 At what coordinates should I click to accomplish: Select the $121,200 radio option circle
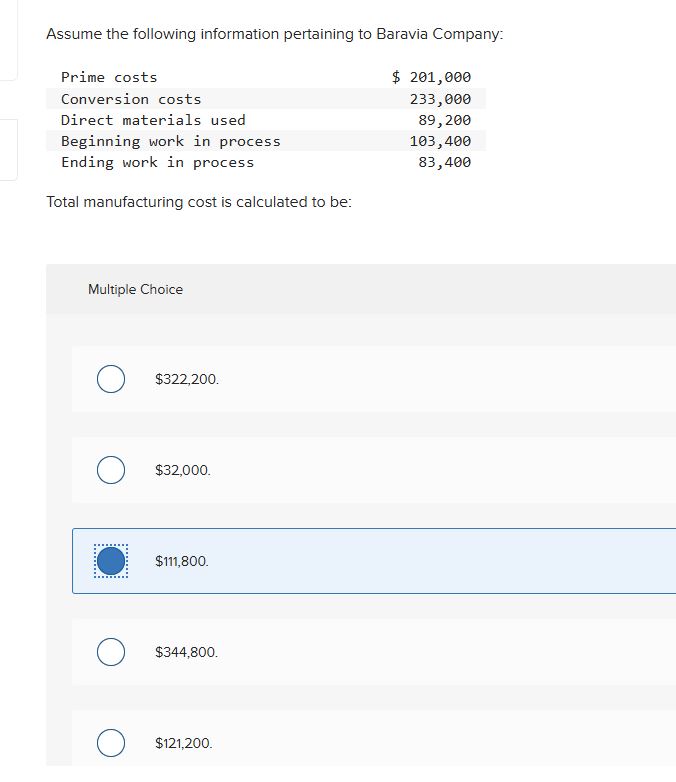pyautogui.click(x=111, y=743)
